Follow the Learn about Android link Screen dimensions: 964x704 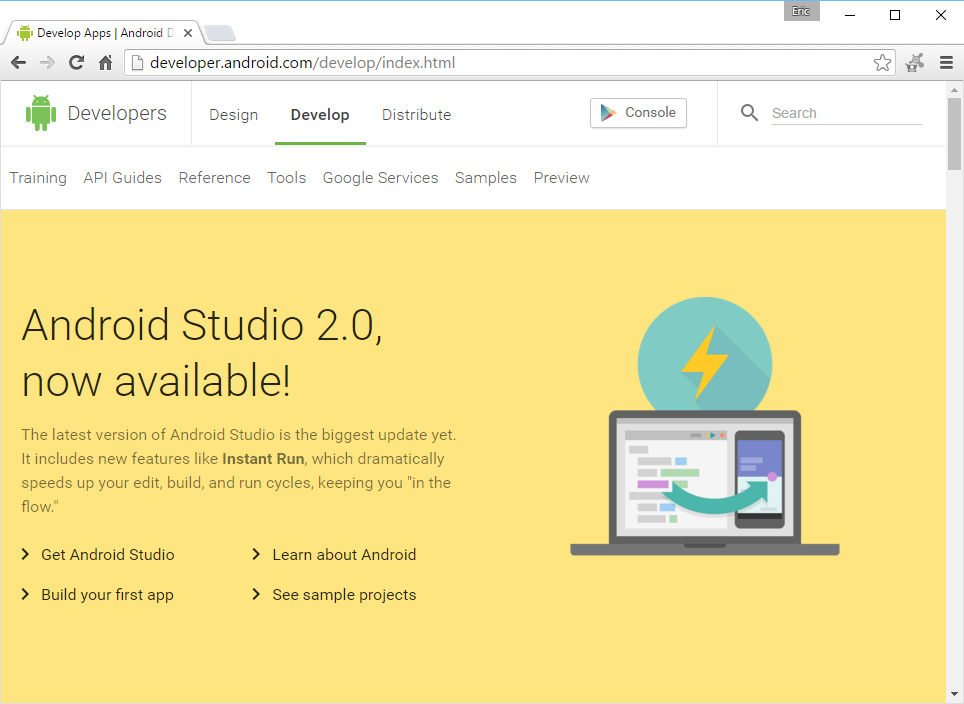(x=344, y=555)
